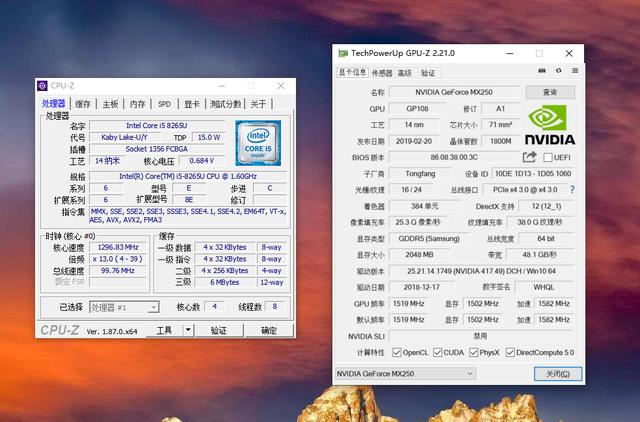Switch to the 显卡 tab in CPU-Z
This screenshot has width=640, height=422.
click(192, 104)
